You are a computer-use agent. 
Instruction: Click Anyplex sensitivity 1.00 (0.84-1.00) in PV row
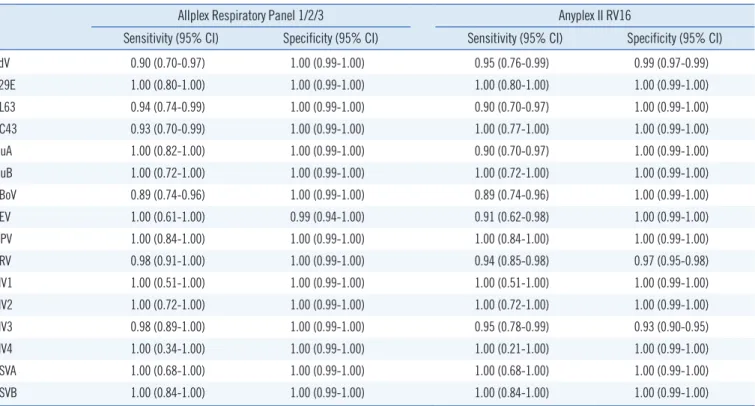tap(511, 239)
